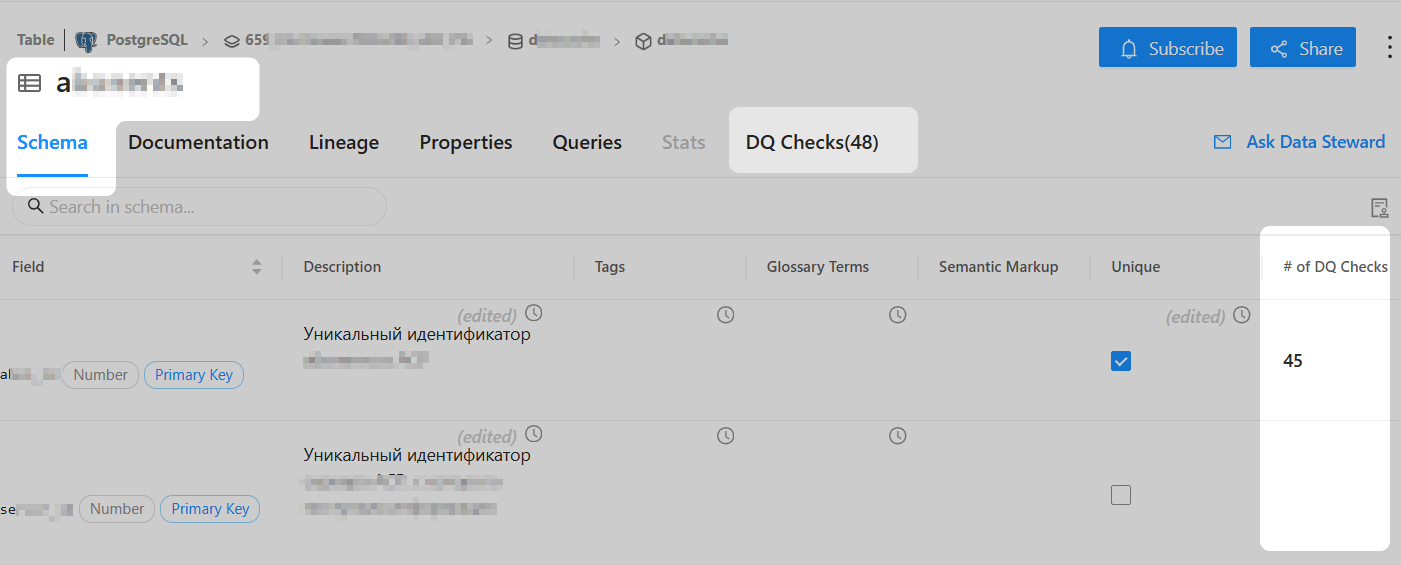The image size is (1401, 565).
Task: Click the Ask Data Steward link
Action: [1299, 142]
